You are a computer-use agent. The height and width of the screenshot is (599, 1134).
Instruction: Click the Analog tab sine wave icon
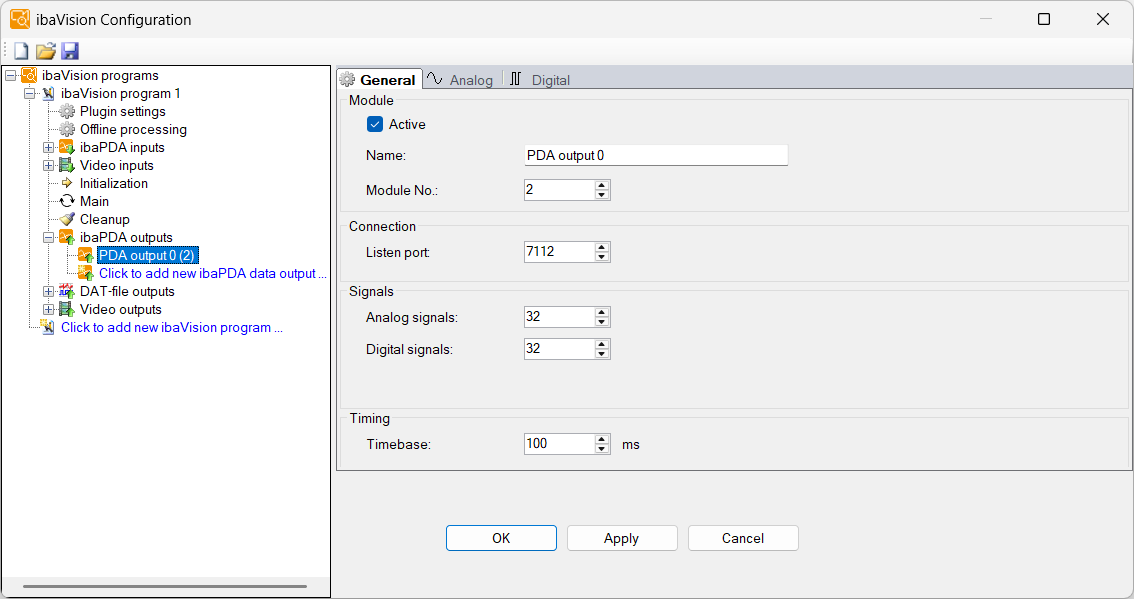(435, 79)
